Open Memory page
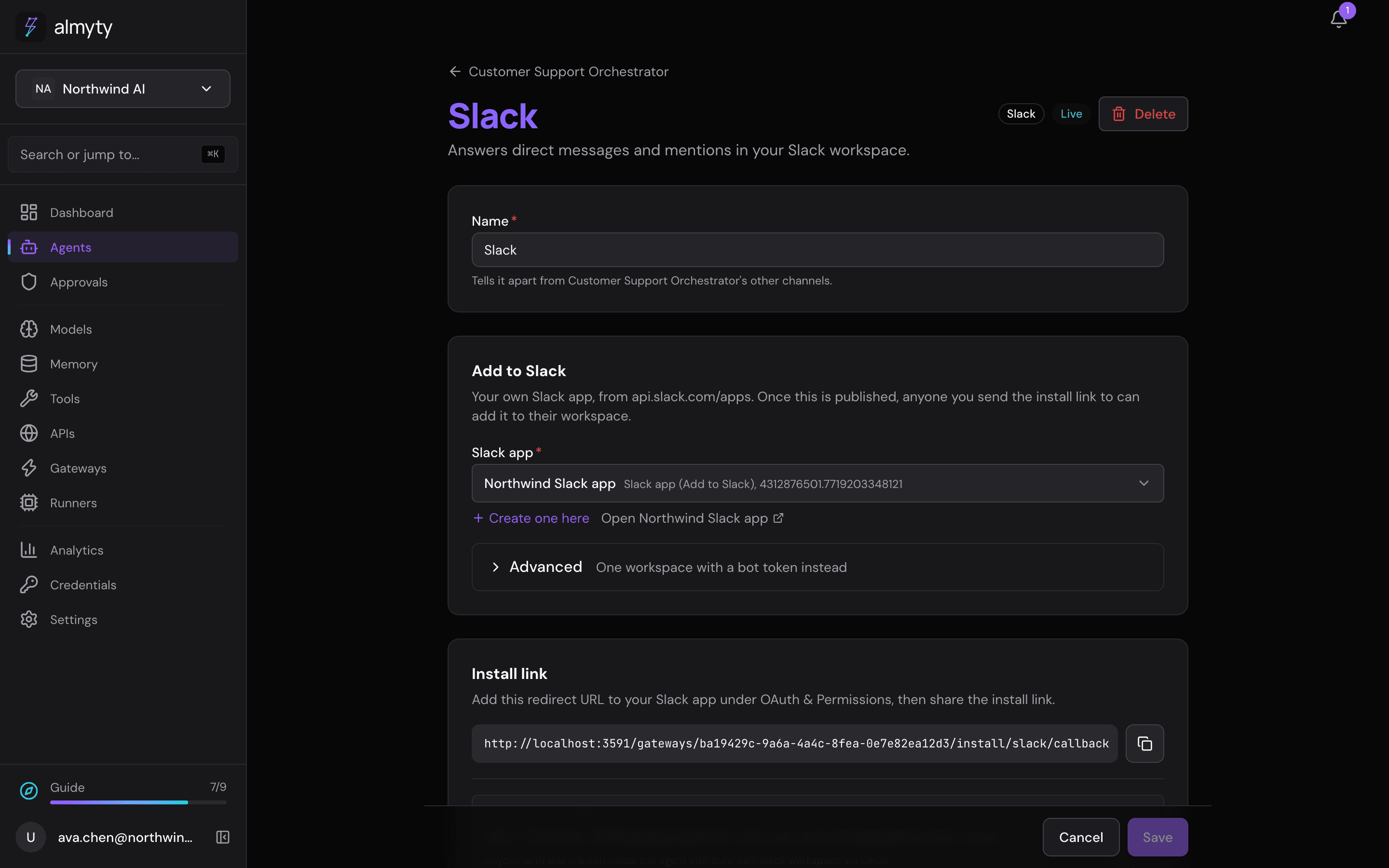1389x868 pixels. (123, 364)
